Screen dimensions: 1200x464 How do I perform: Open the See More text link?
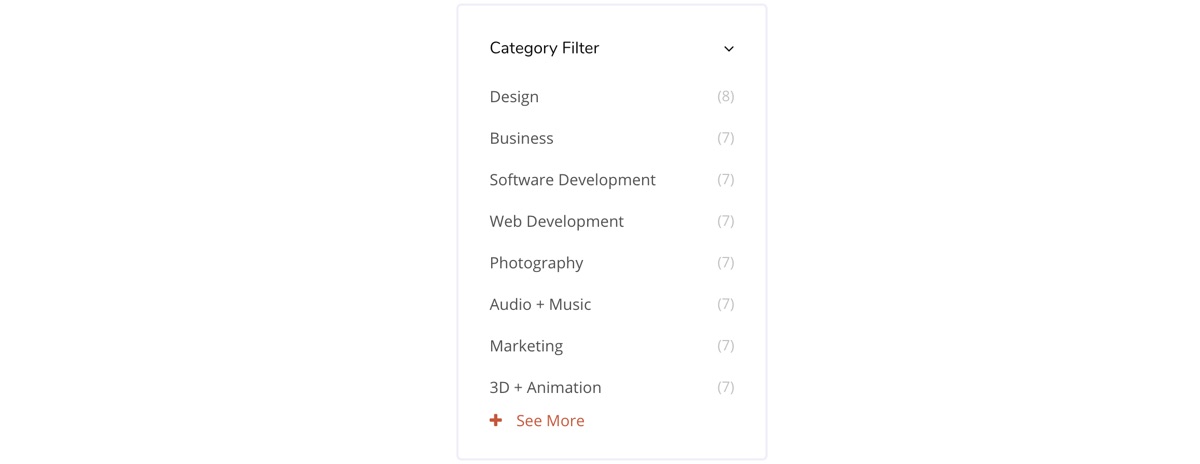click(x=550, y=421)
